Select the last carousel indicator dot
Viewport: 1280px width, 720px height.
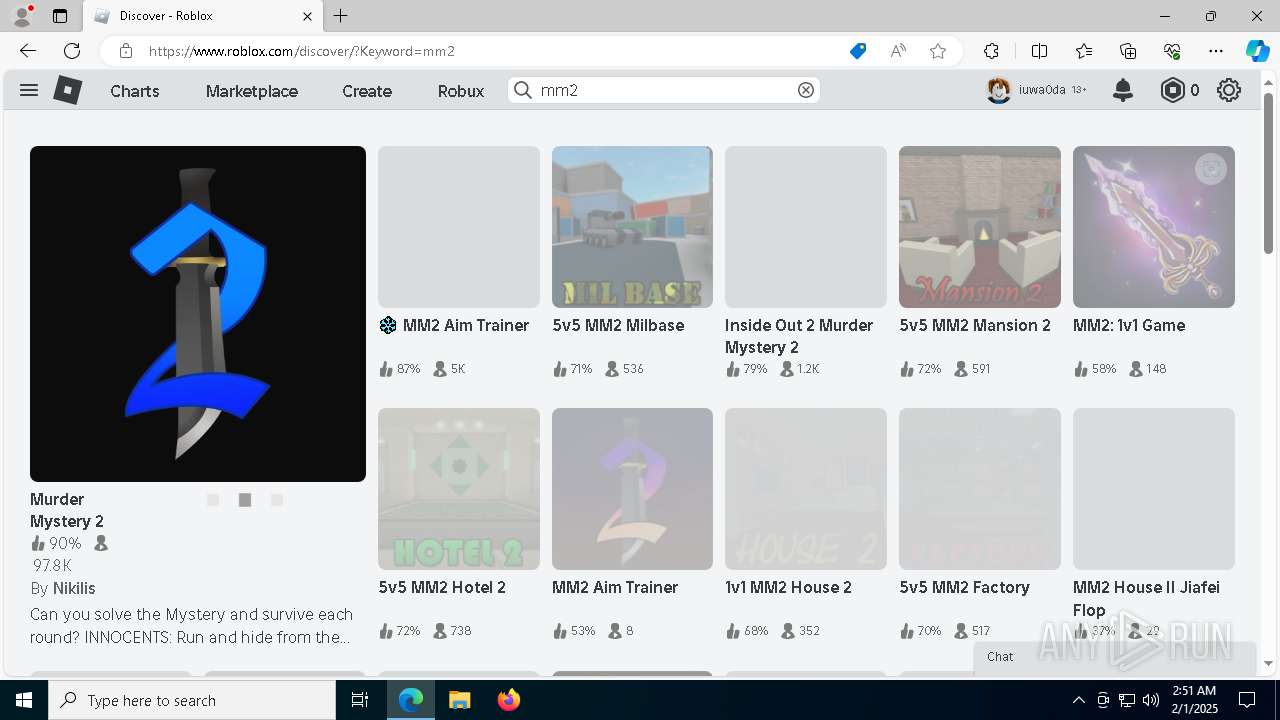click(x=277, y=500)
